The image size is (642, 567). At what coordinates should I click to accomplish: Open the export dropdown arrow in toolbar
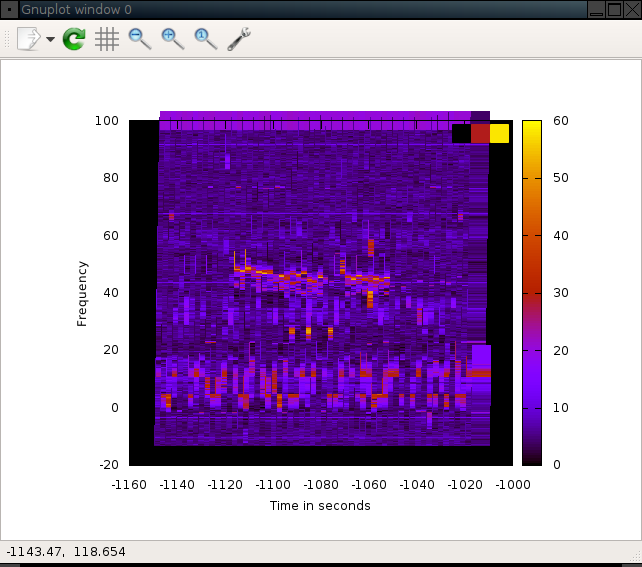point(50,40)
